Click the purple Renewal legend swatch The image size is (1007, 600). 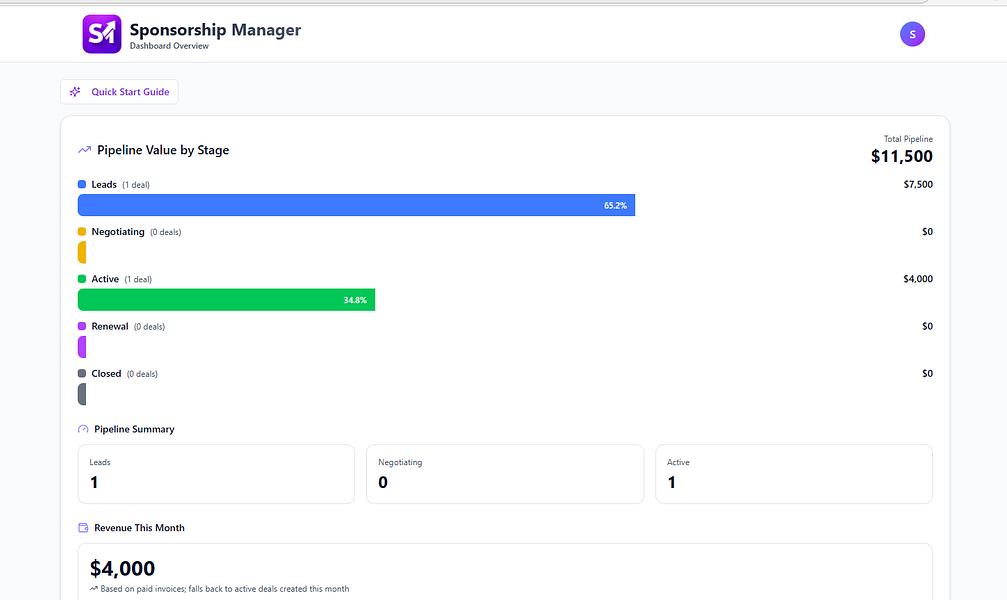coord(82,326)
